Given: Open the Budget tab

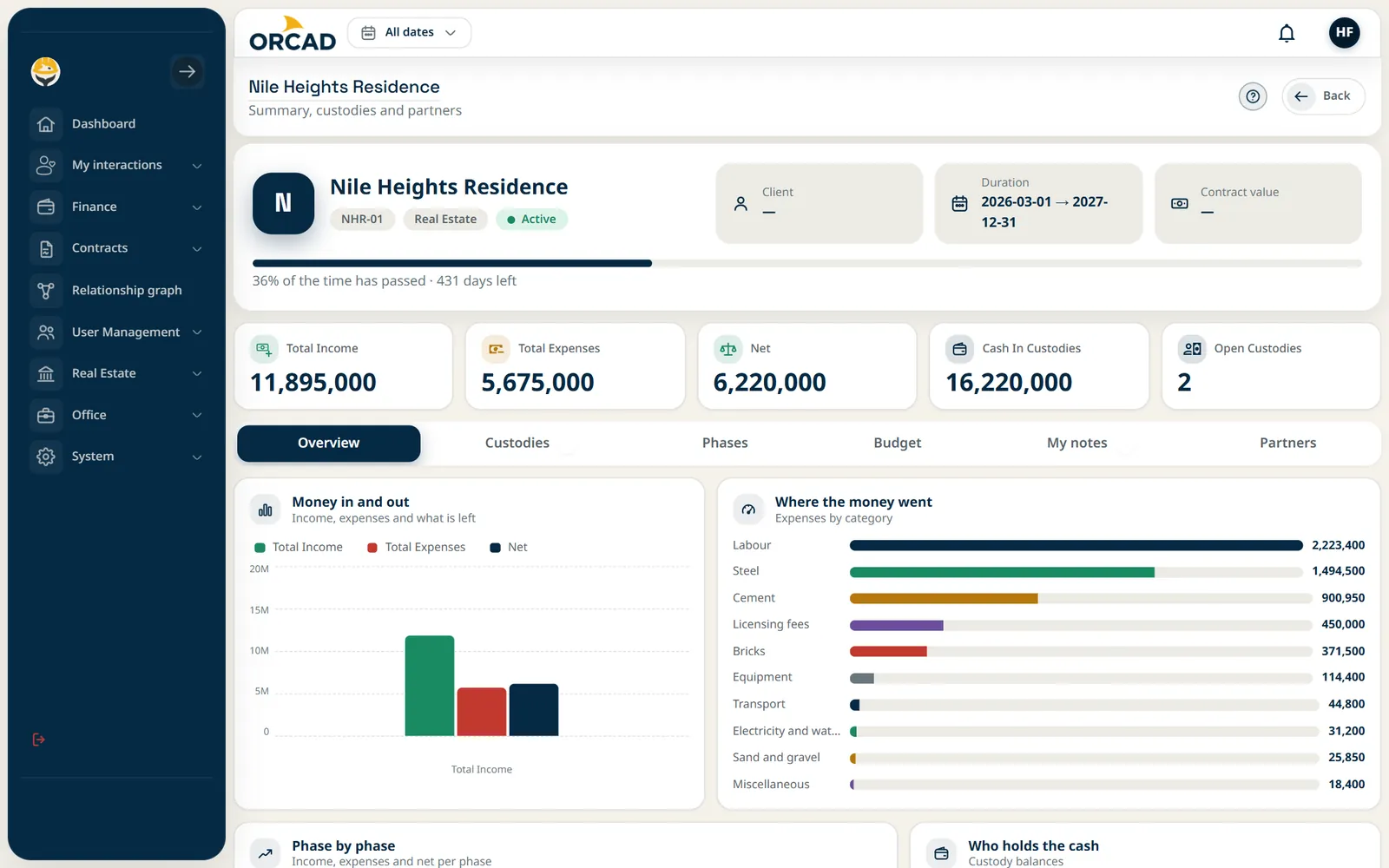Looking at the screenshot, I should click(898, 444).
